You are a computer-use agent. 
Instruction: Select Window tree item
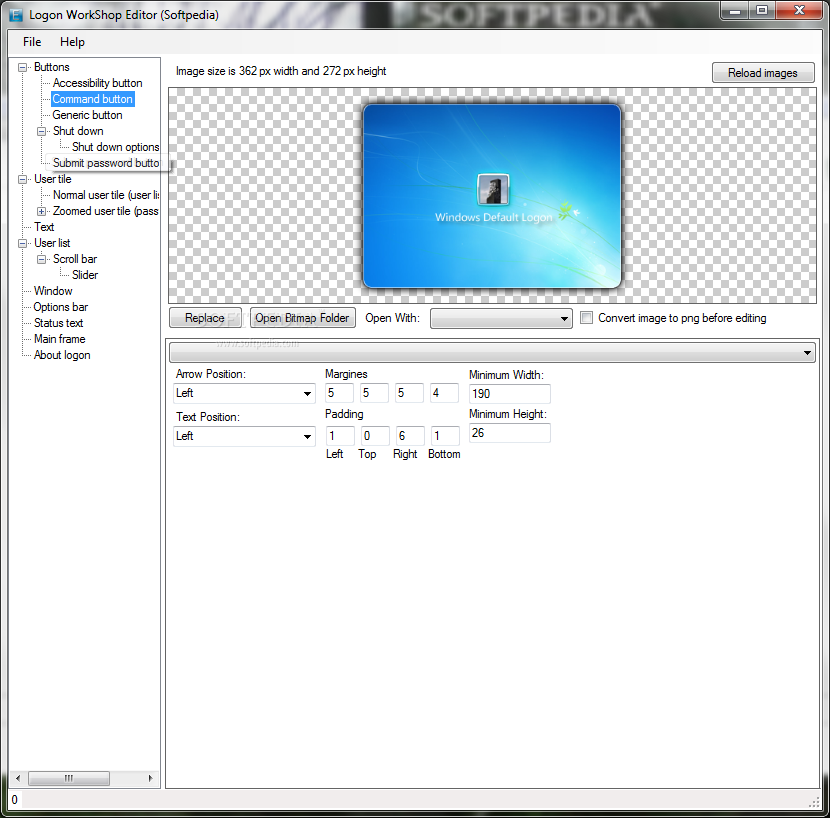click(x=53, y=291)
